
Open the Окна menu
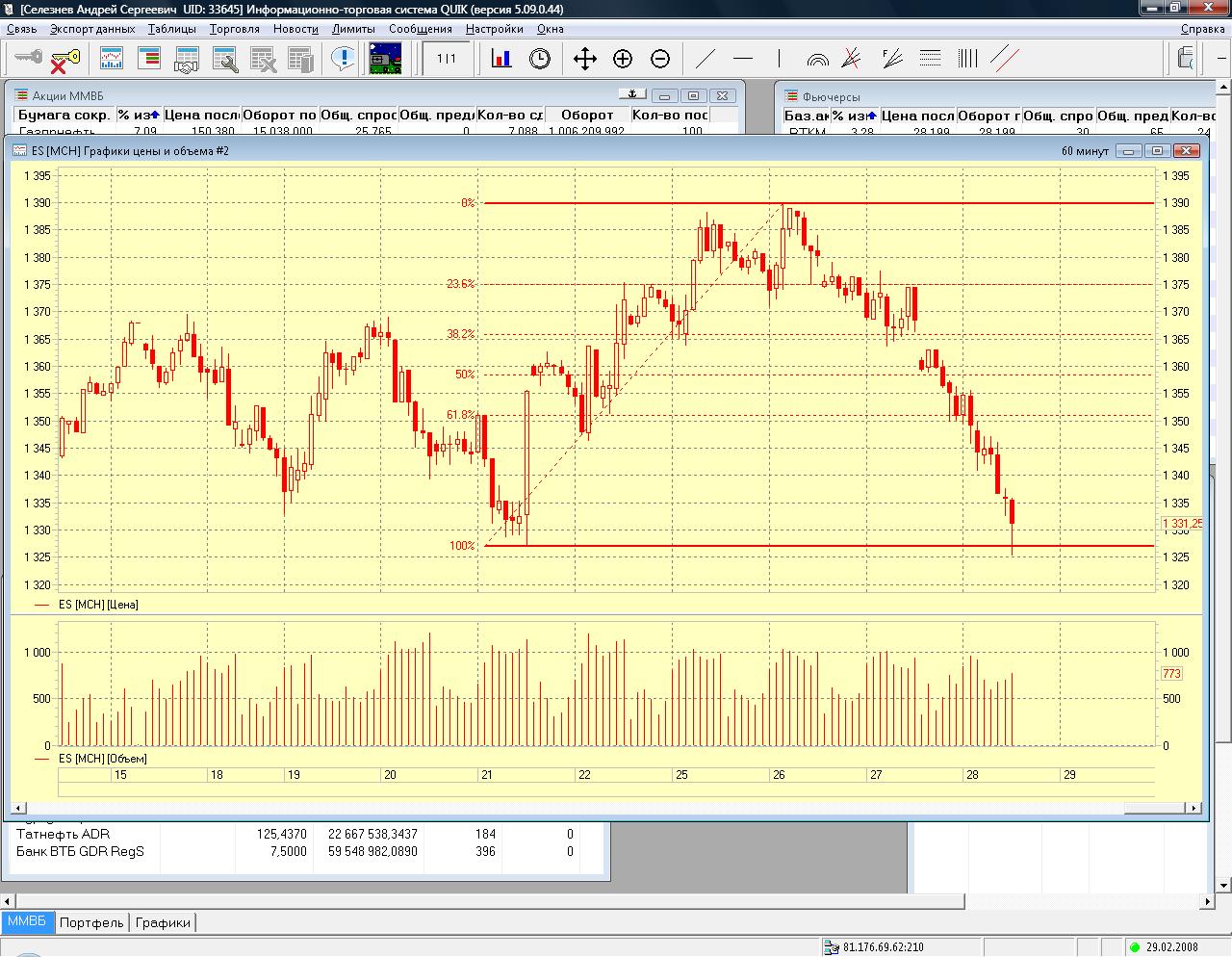pos(551,29)
